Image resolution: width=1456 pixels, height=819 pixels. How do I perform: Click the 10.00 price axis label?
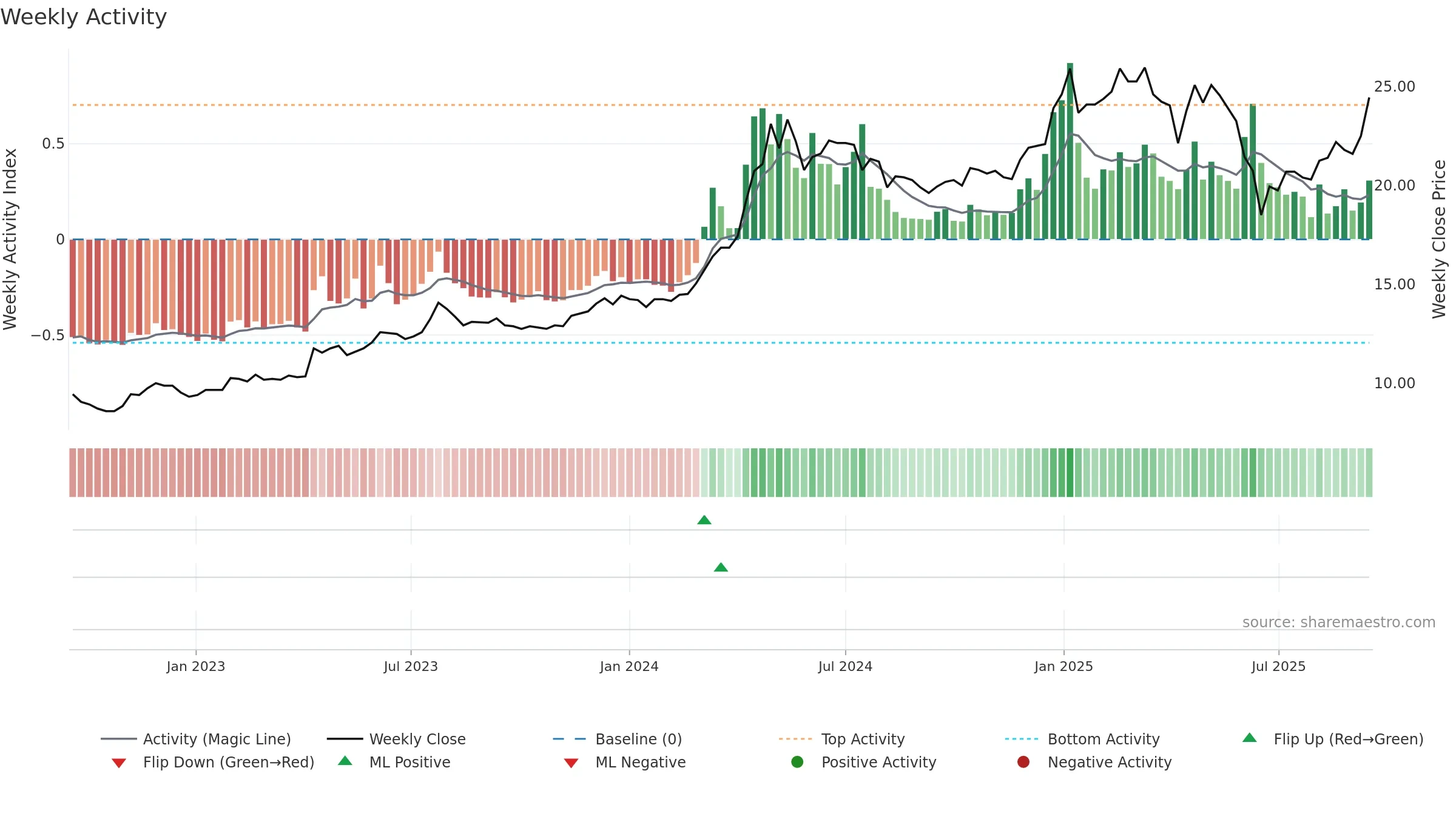[1395, 383]
